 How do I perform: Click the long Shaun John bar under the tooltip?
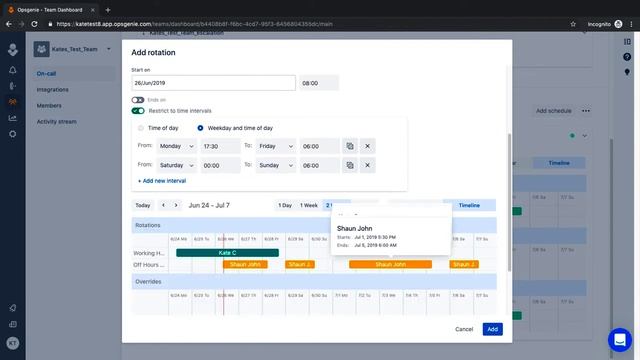(x=390, y=264)
